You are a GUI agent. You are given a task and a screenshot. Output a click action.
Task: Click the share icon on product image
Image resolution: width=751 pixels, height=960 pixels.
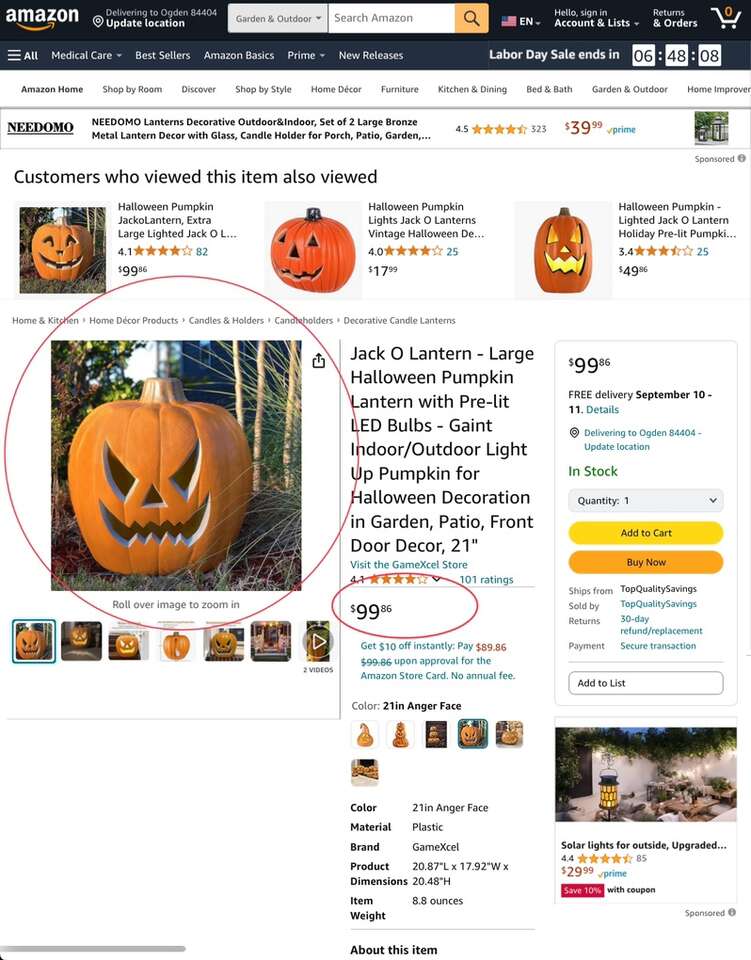click(318, 361)
